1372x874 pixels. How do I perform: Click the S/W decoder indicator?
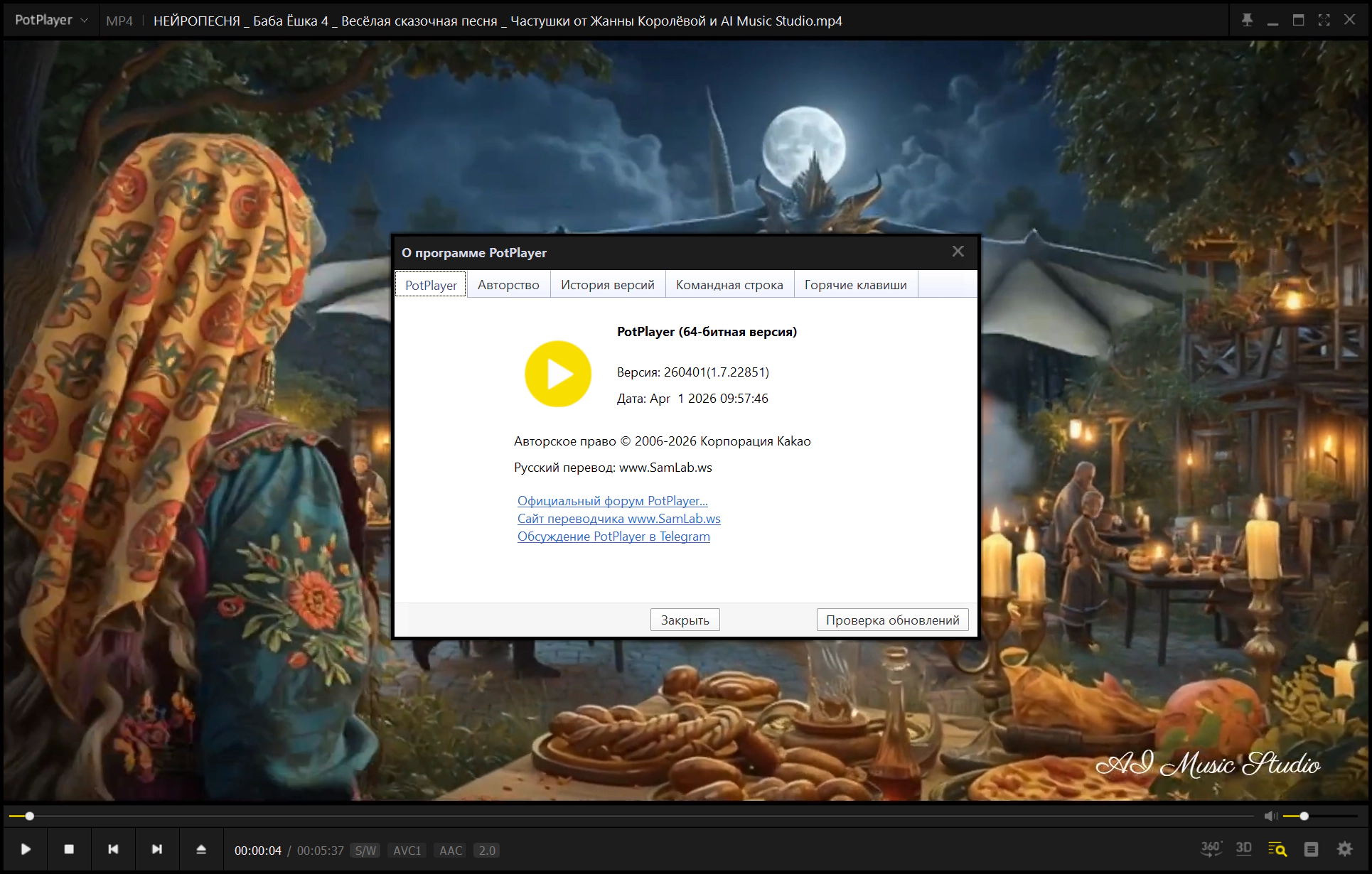(x=365, y=851)
